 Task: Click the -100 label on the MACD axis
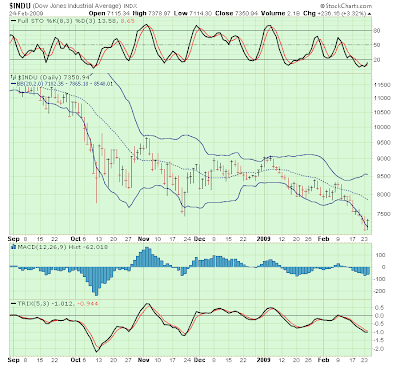(380, 279)
